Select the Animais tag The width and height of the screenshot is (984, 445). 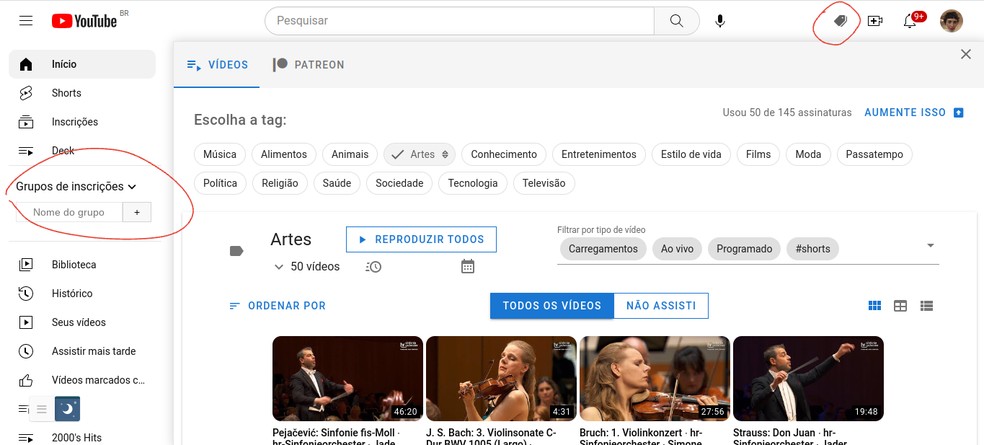pyautogui.click(x=350, y=154)
